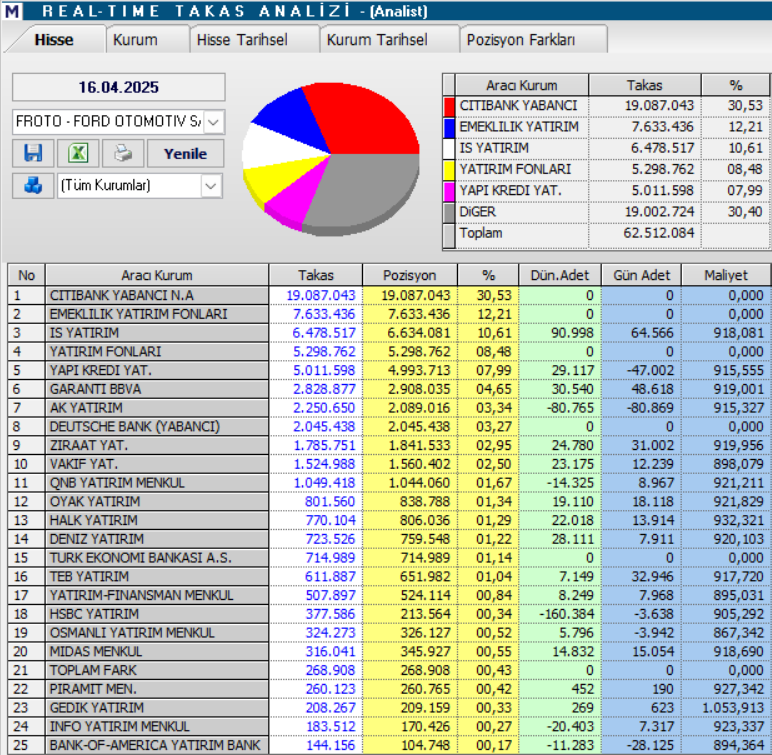Image resolution: width=772 pixels, height=755 pixels.
Task: Click Dün.Adet value -160.384
Action: pos(566,614)
